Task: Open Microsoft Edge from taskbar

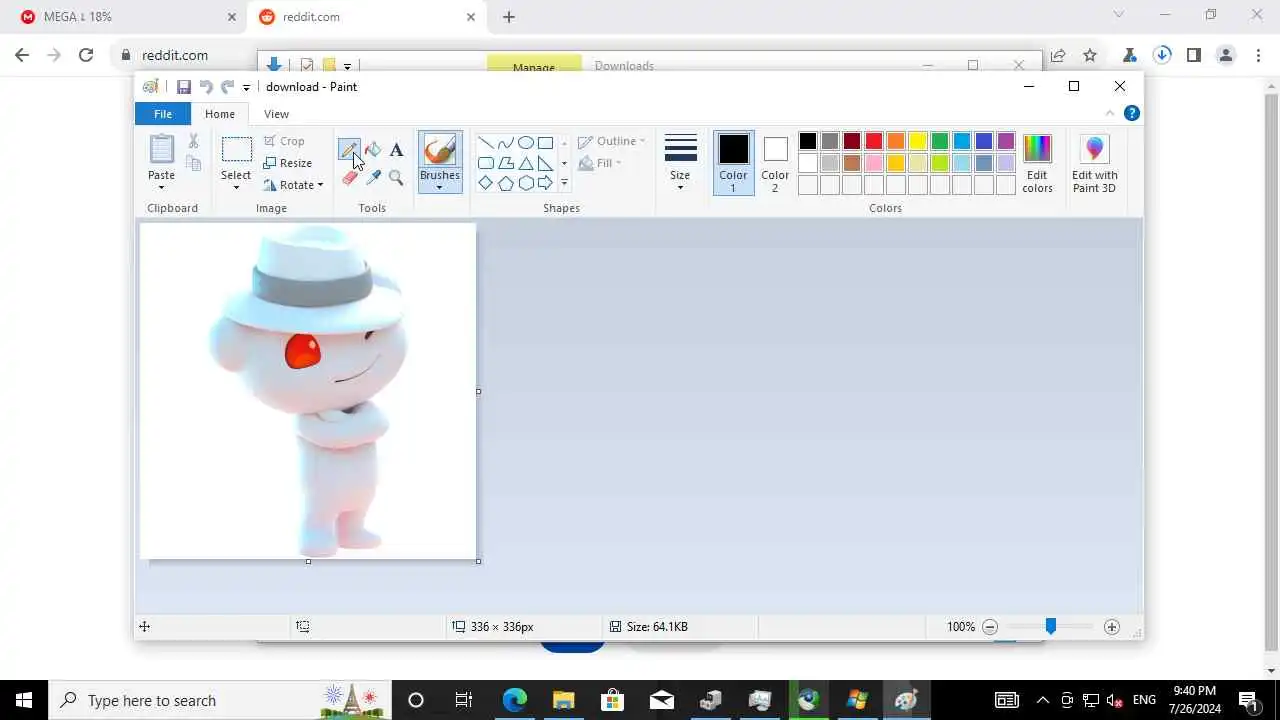Action: (x=514, y=700)
